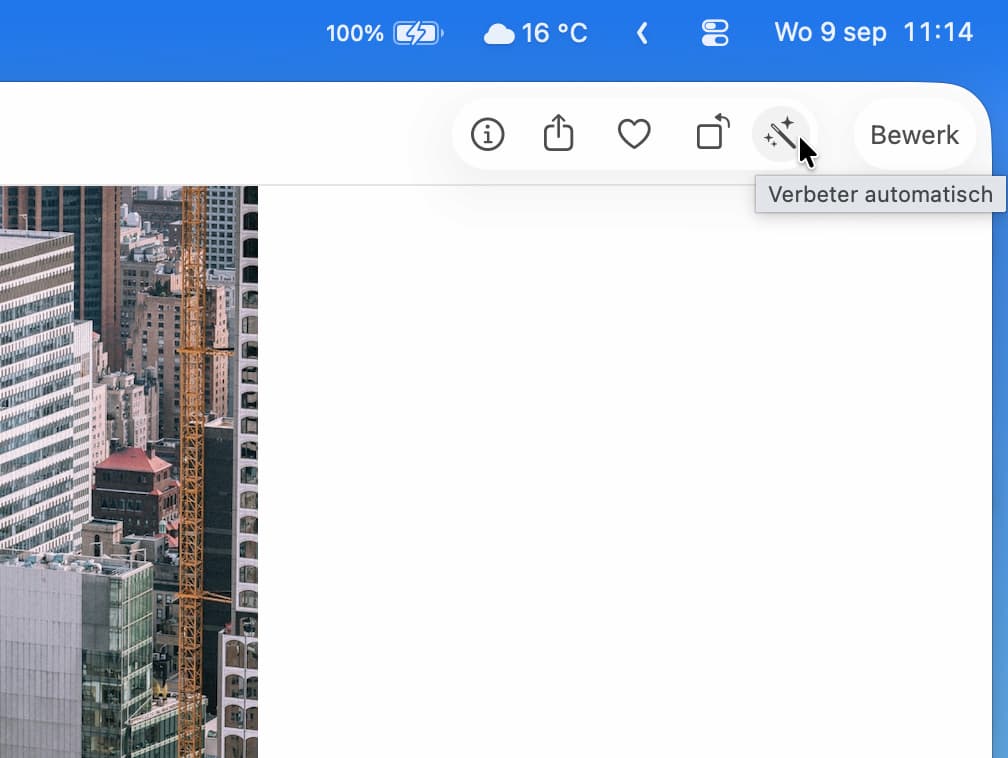
Task: Click the 100% battery percentage text
Action: point(354,33)
